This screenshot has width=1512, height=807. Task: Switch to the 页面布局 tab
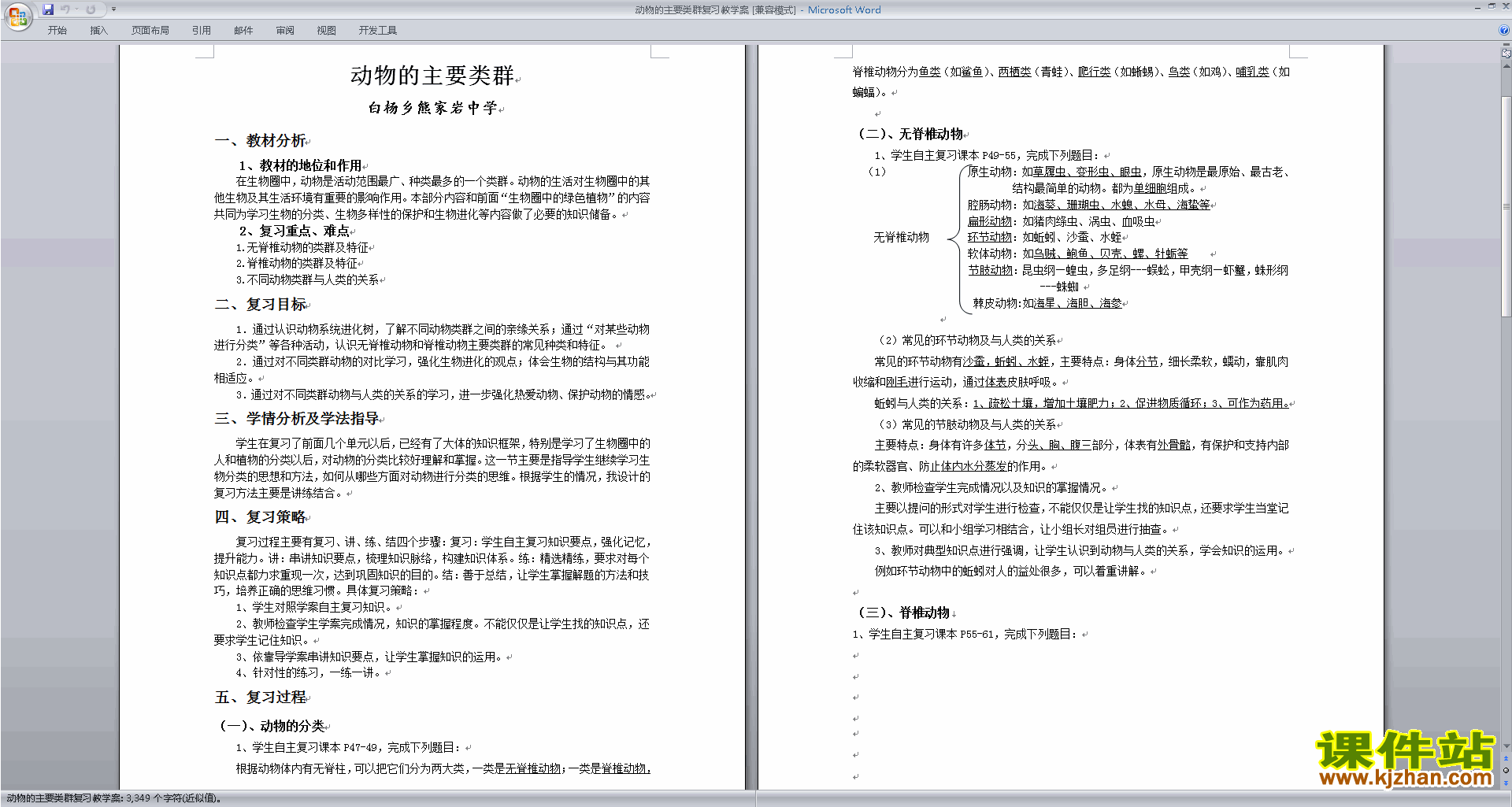[150, 31]
